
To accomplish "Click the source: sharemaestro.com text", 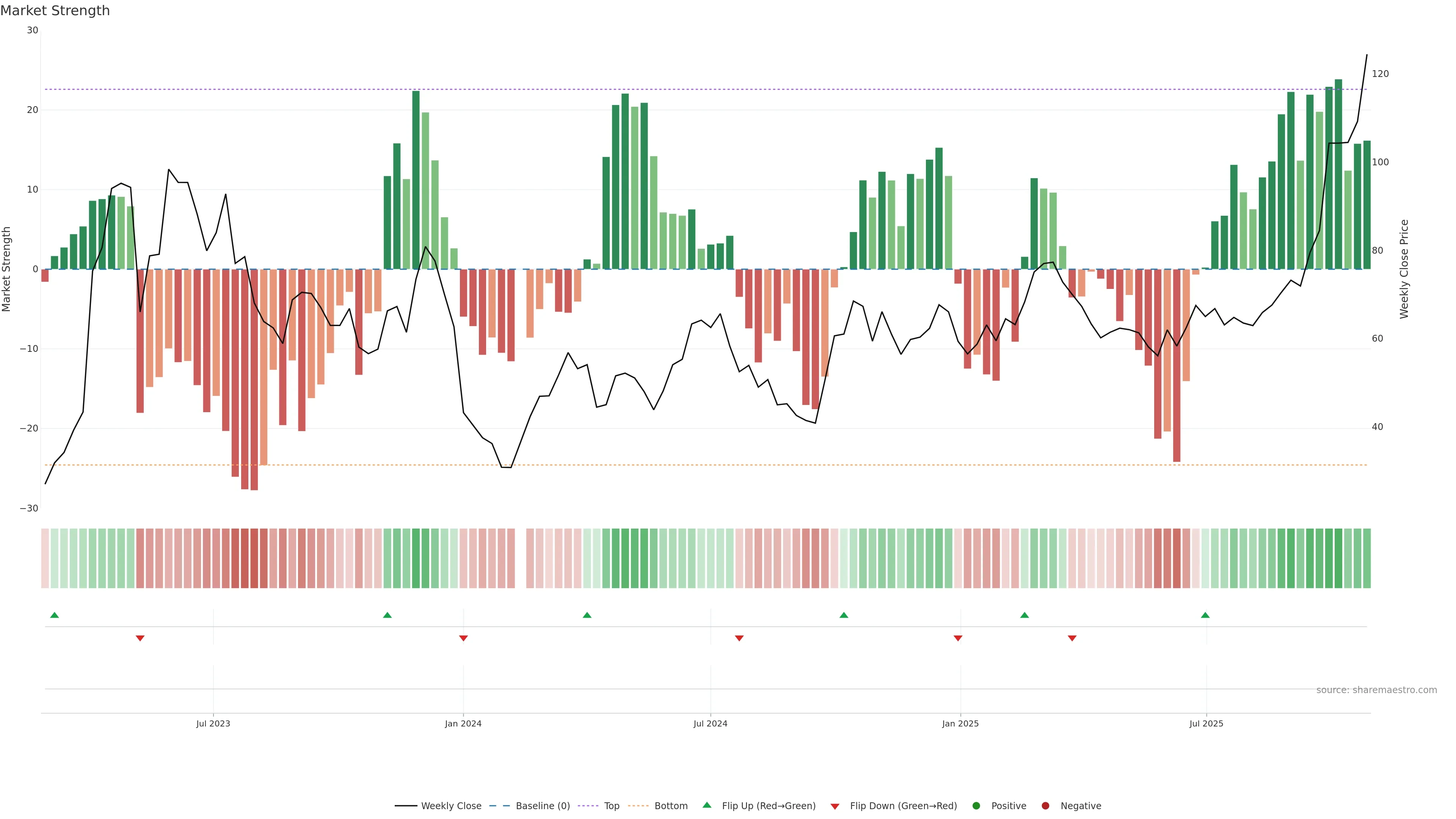I will (x=1376, y=690).
